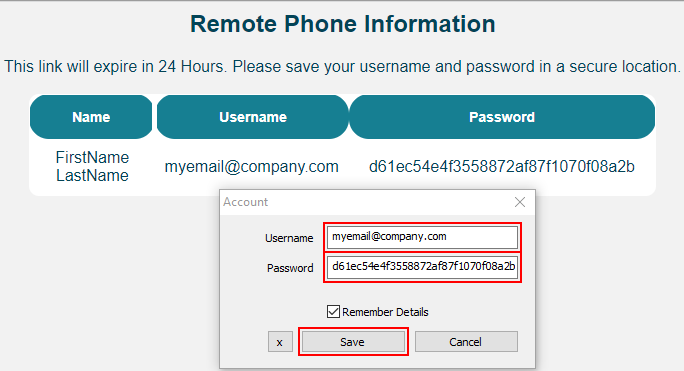The height and width of the screenshot is (371, 684).
Task: Click the FirstName LastName table cell
Action: (x=92, y=166)
